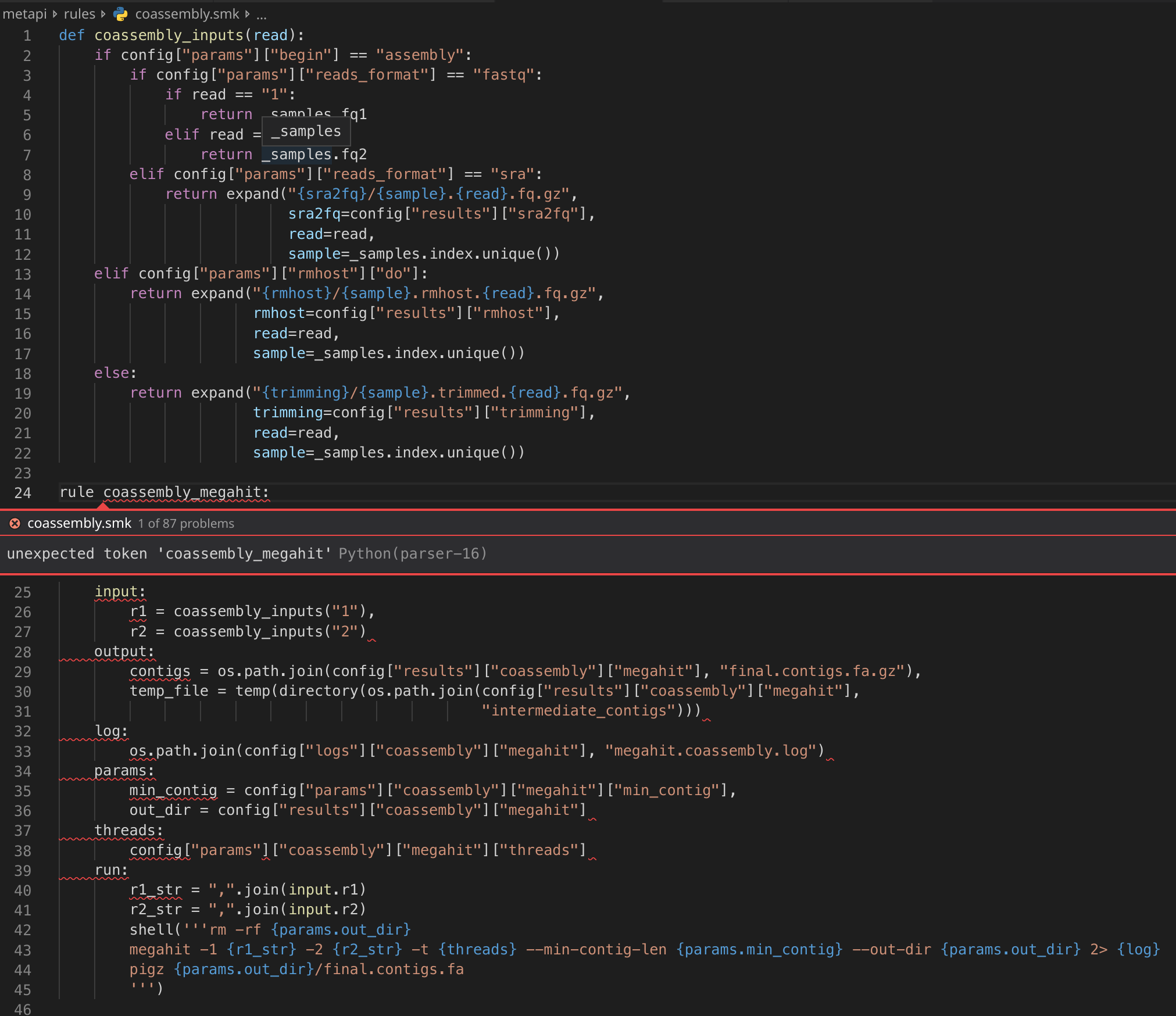Click 'coassembly.smk' label in the problems peek
Screen dimensions: 1176x1016
coord(79,523)
